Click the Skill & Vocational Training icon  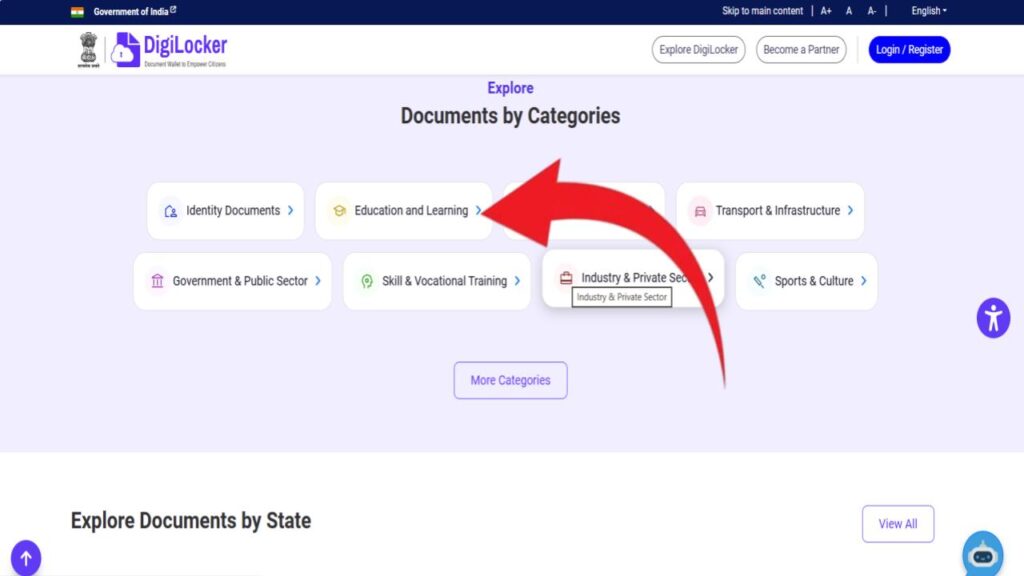(x=367, y=281)
